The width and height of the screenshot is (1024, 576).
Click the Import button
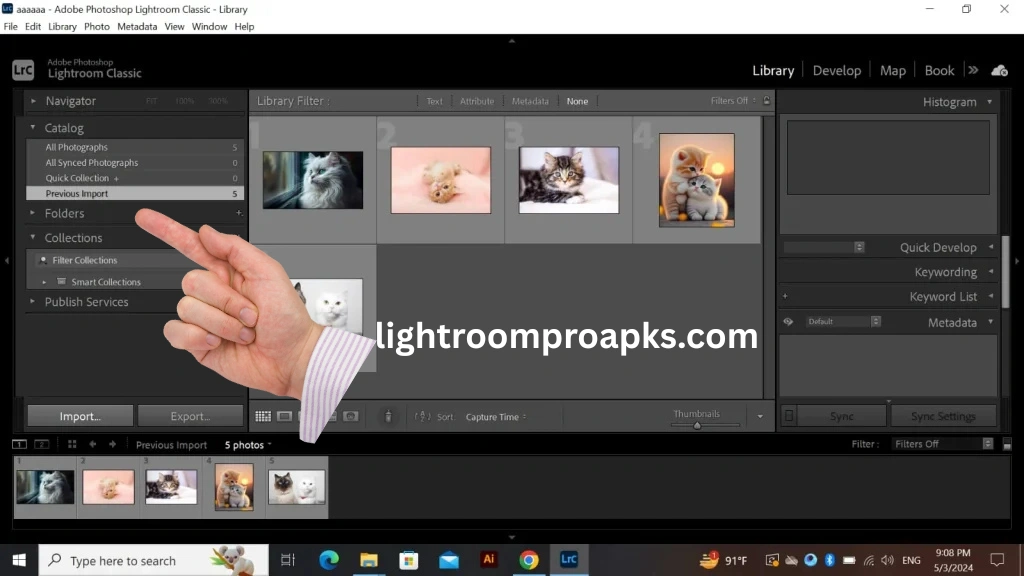(x=79, y=415)
